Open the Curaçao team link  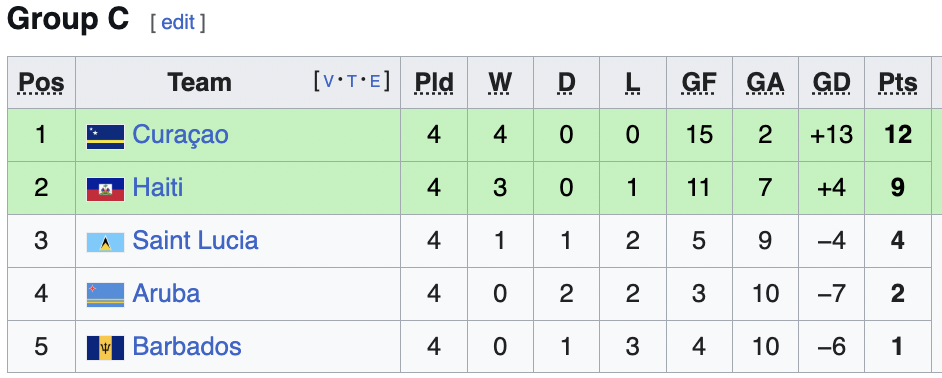click(x=180, y=135)
